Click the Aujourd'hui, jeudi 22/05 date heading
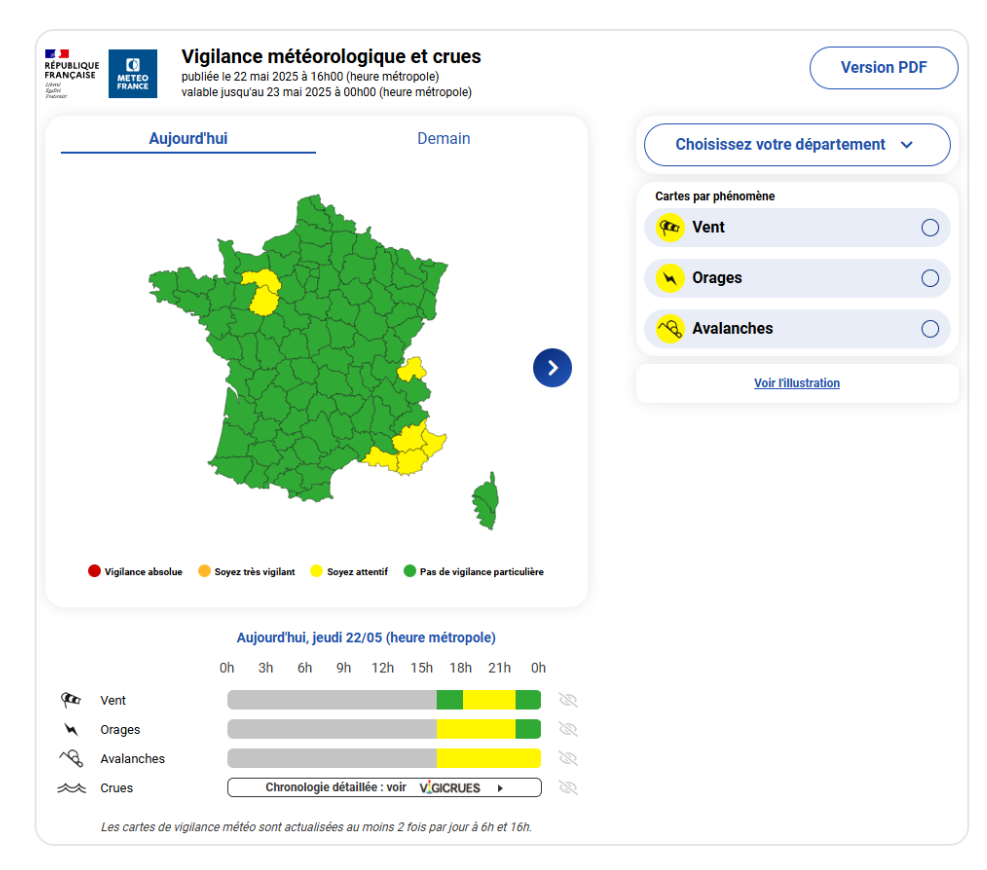Screen dimensions: 987x870 (x=366, y=638)
